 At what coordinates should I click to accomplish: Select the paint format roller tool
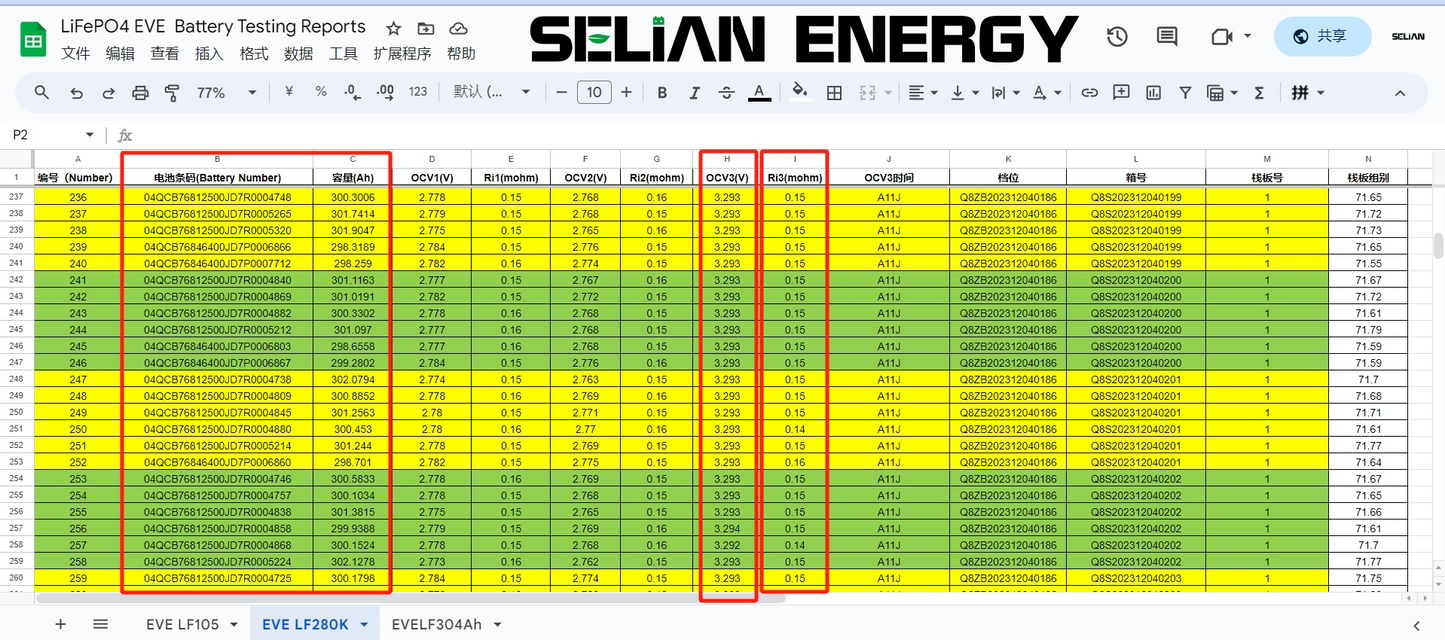point(172,93)
